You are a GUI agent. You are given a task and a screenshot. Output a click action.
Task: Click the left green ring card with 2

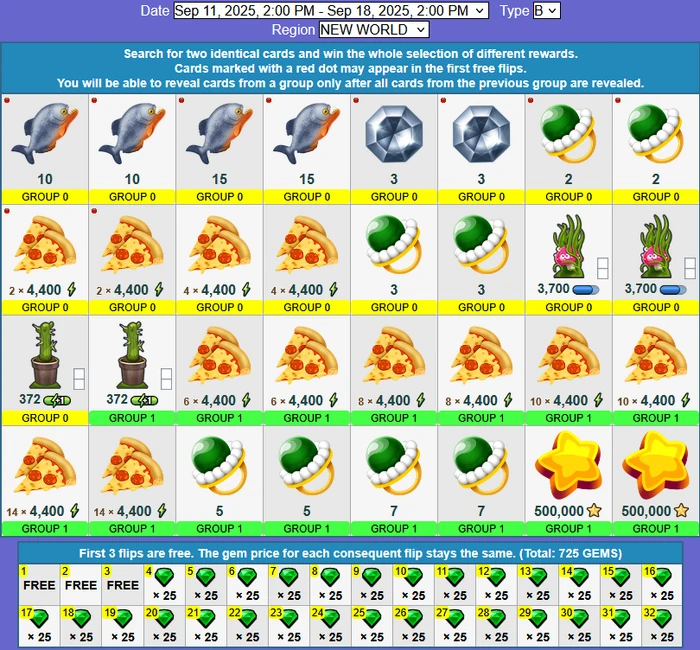[x=568, y=150]
